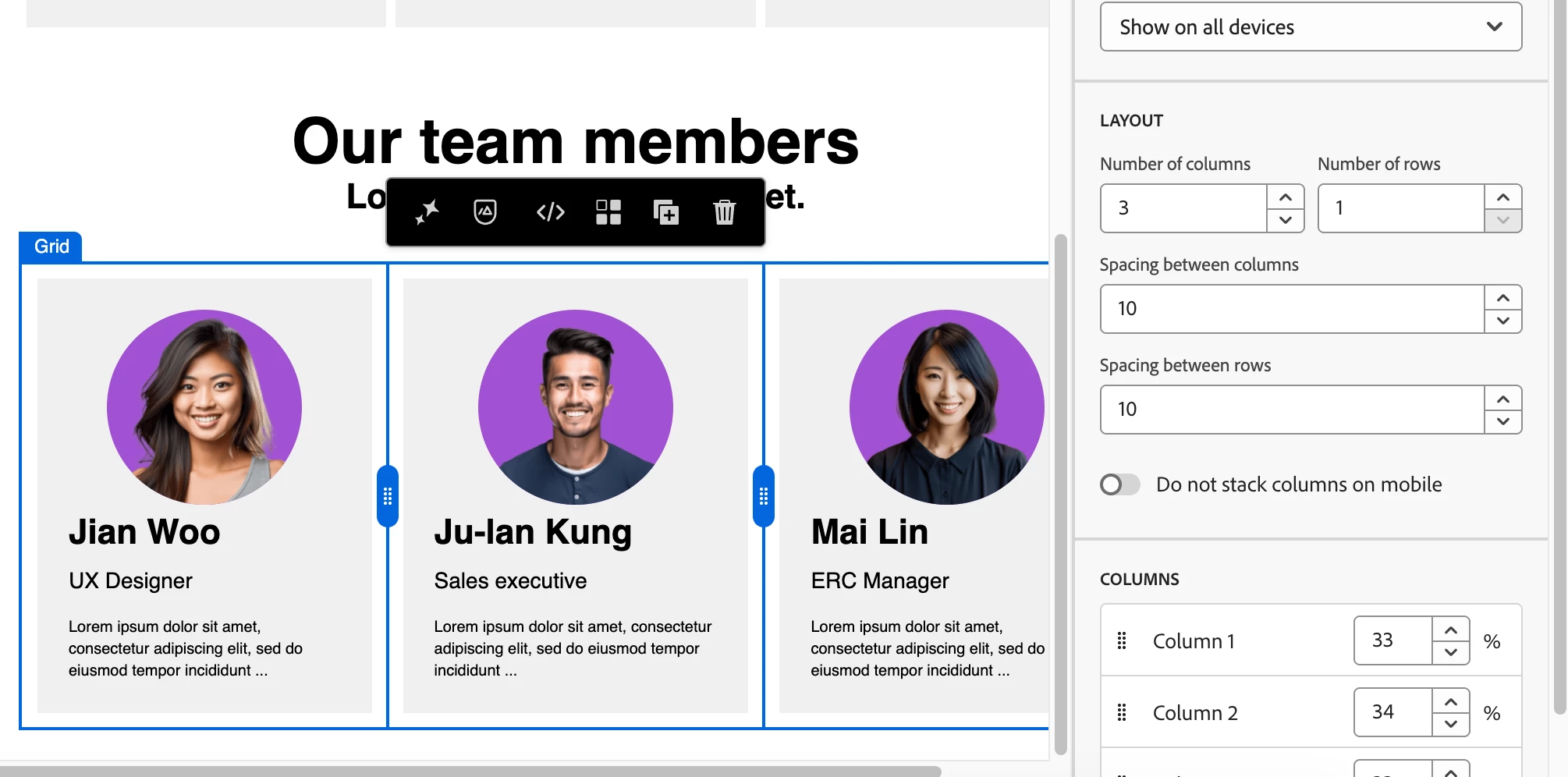
Task: Click the drag handle next to Column 2
Action: [x=1122, y=712]
